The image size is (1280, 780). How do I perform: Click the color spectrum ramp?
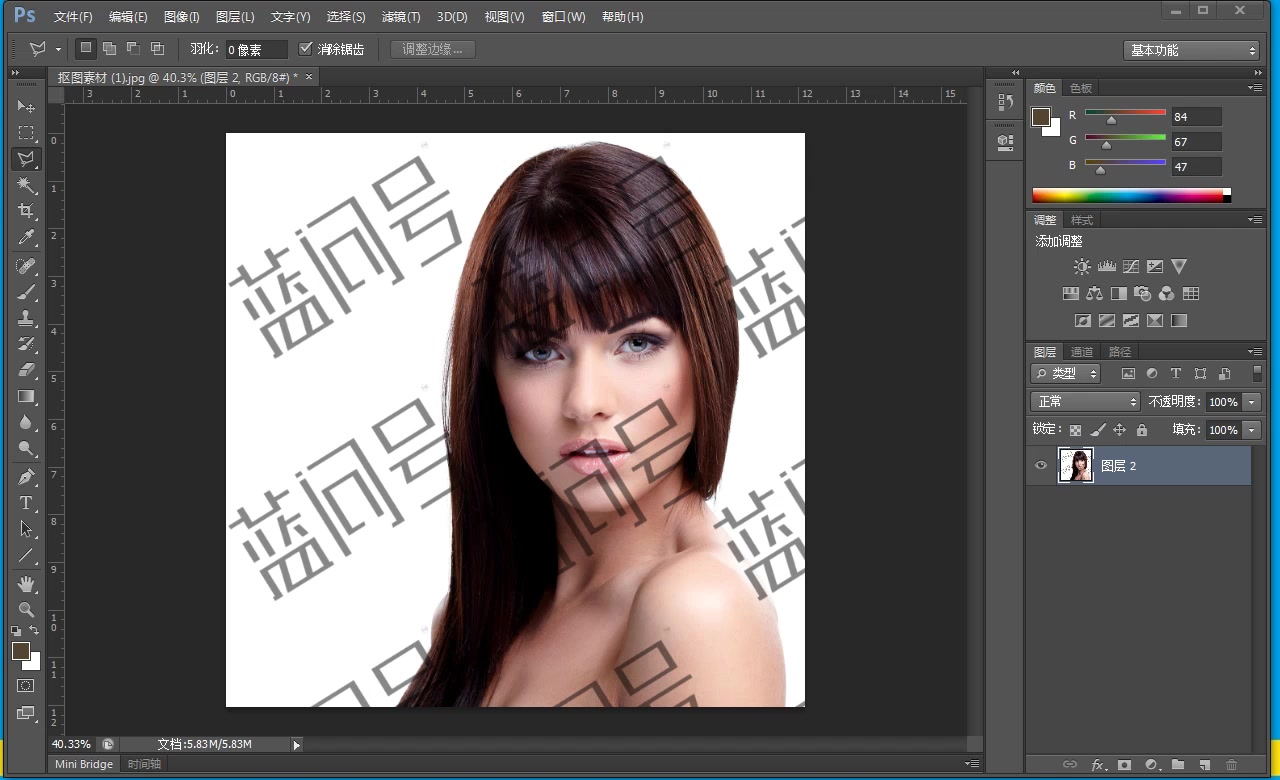click(1131, 195)
